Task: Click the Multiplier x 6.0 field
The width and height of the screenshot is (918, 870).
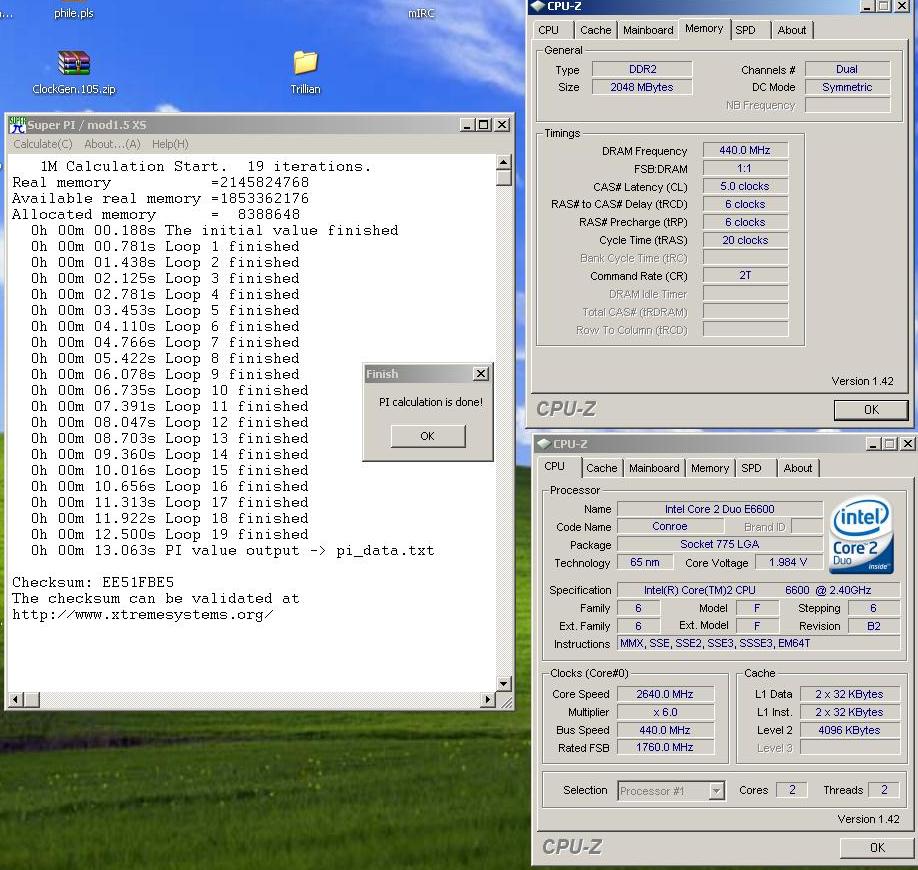Action: coord(665,713)
